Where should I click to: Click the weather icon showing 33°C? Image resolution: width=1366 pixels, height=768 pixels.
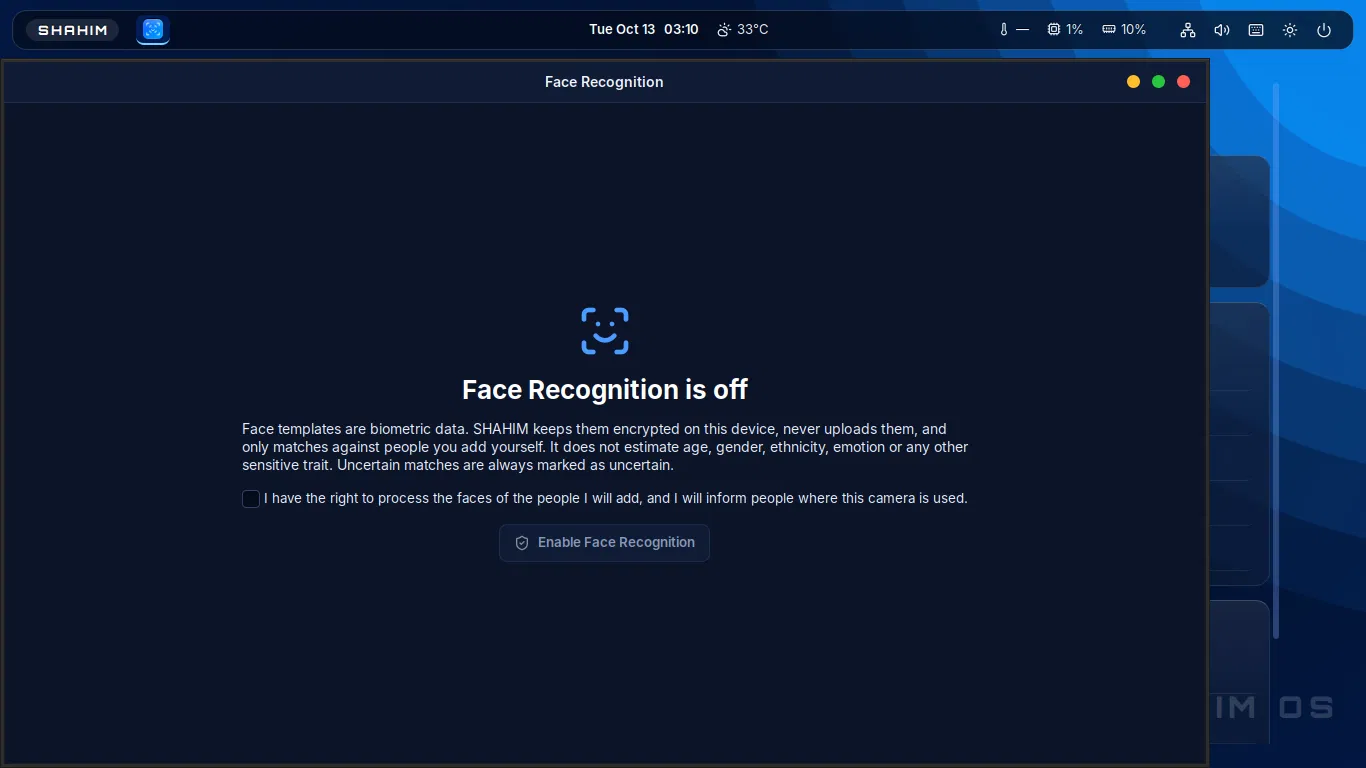(724, 30)
